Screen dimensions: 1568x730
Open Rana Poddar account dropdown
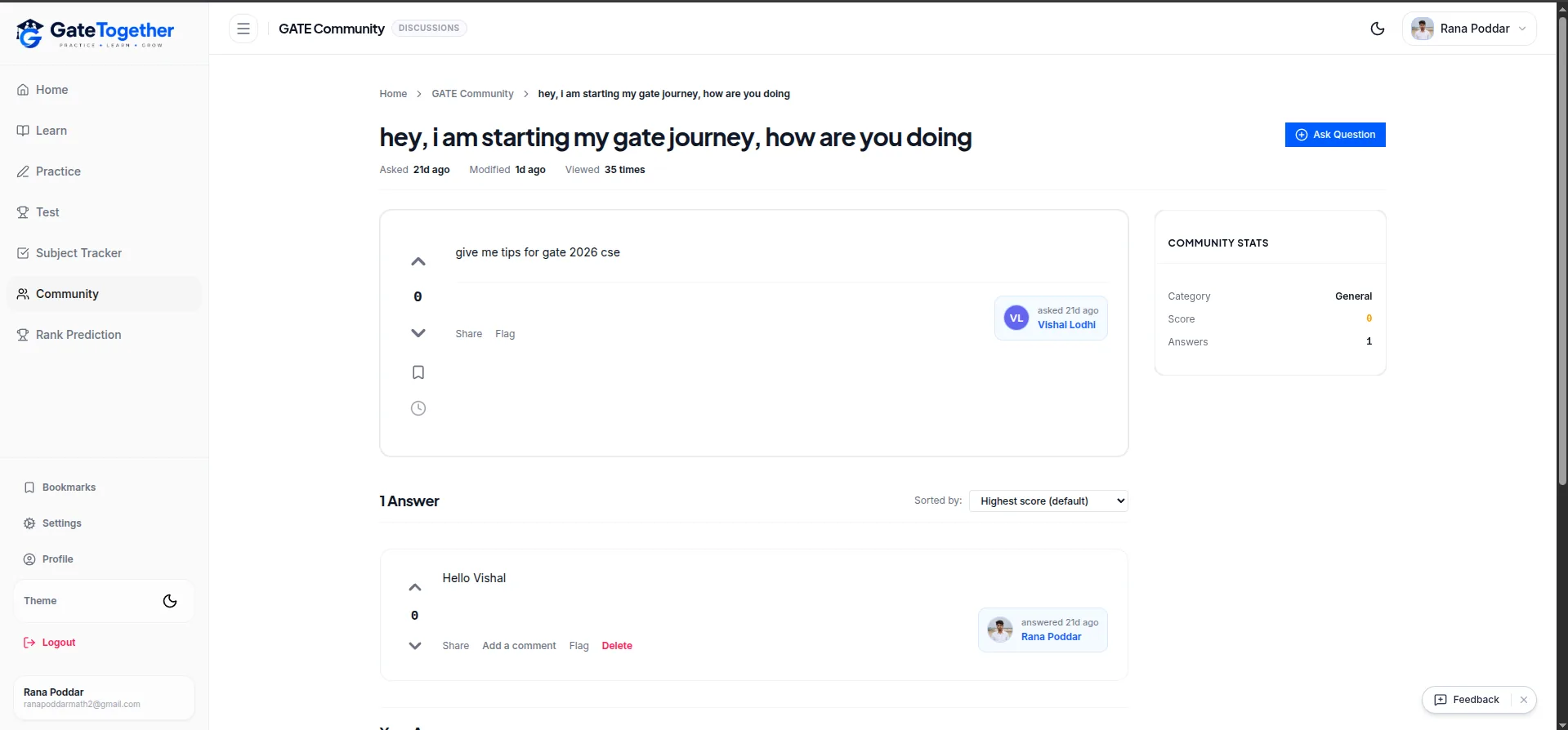(x=1469, y=29)
